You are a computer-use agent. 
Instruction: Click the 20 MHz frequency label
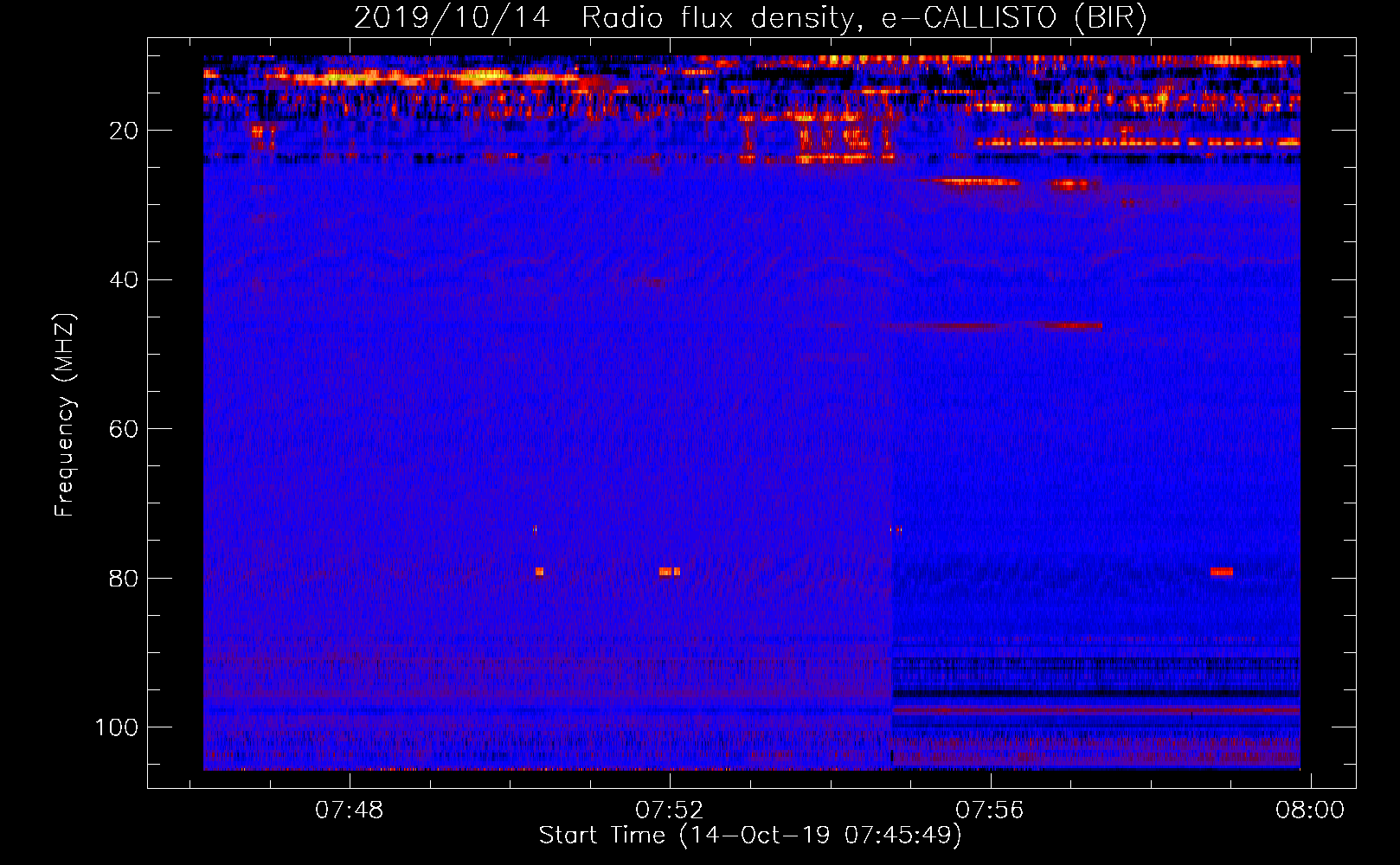[125, 131]
